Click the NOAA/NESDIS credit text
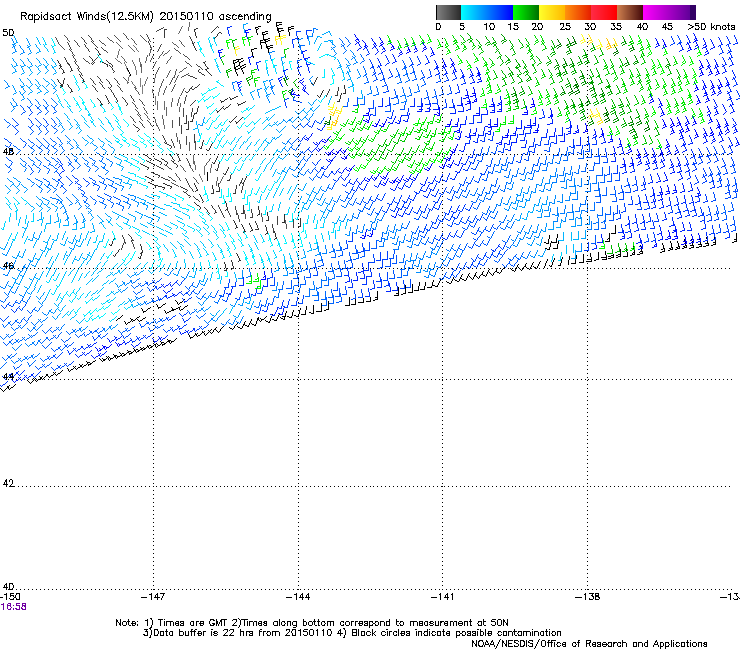This screenshot has width=740, height=650. [x=589, y=644]
